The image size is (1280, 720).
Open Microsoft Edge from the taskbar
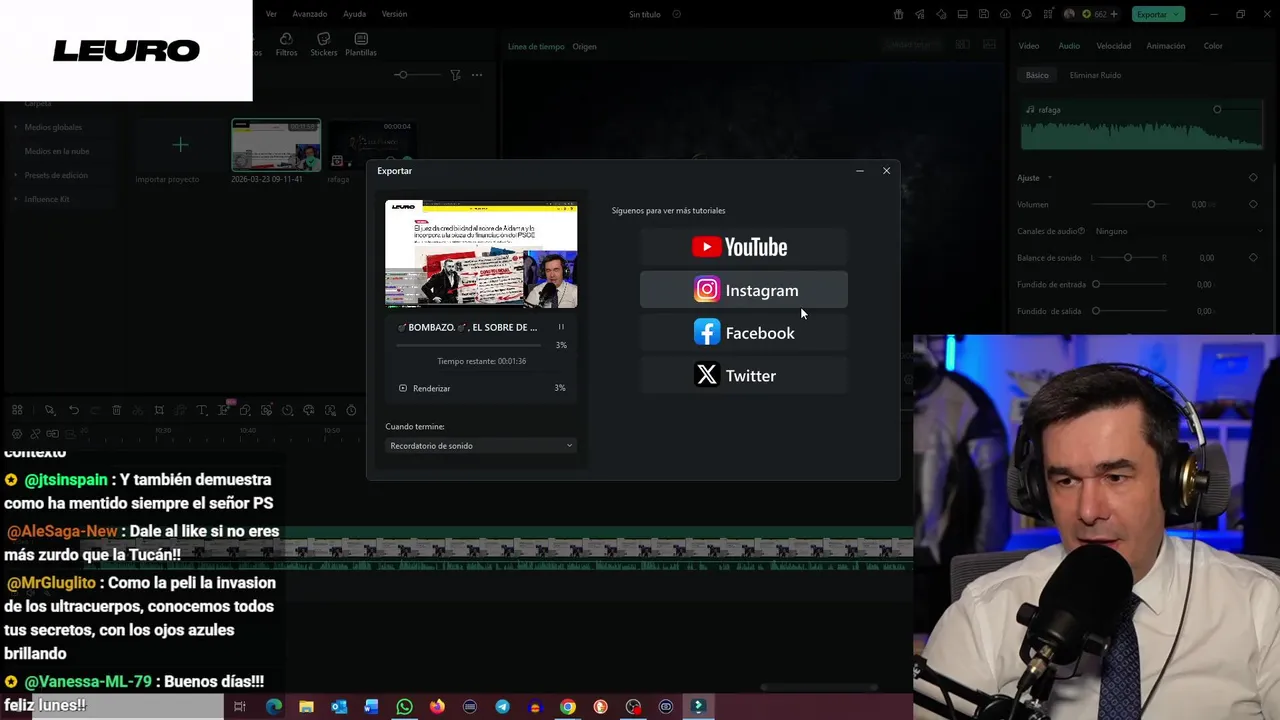click(273, 706)
